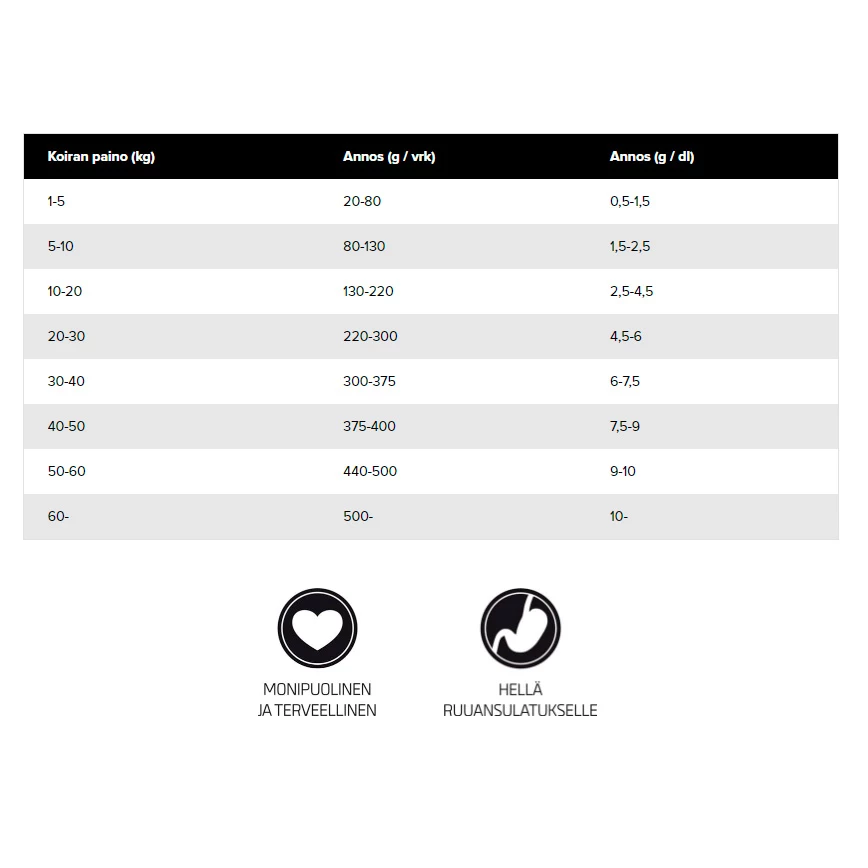Select the 1-5 kg weight cell
The width and height of the screenshot is (868, 868).
(56, 202)
